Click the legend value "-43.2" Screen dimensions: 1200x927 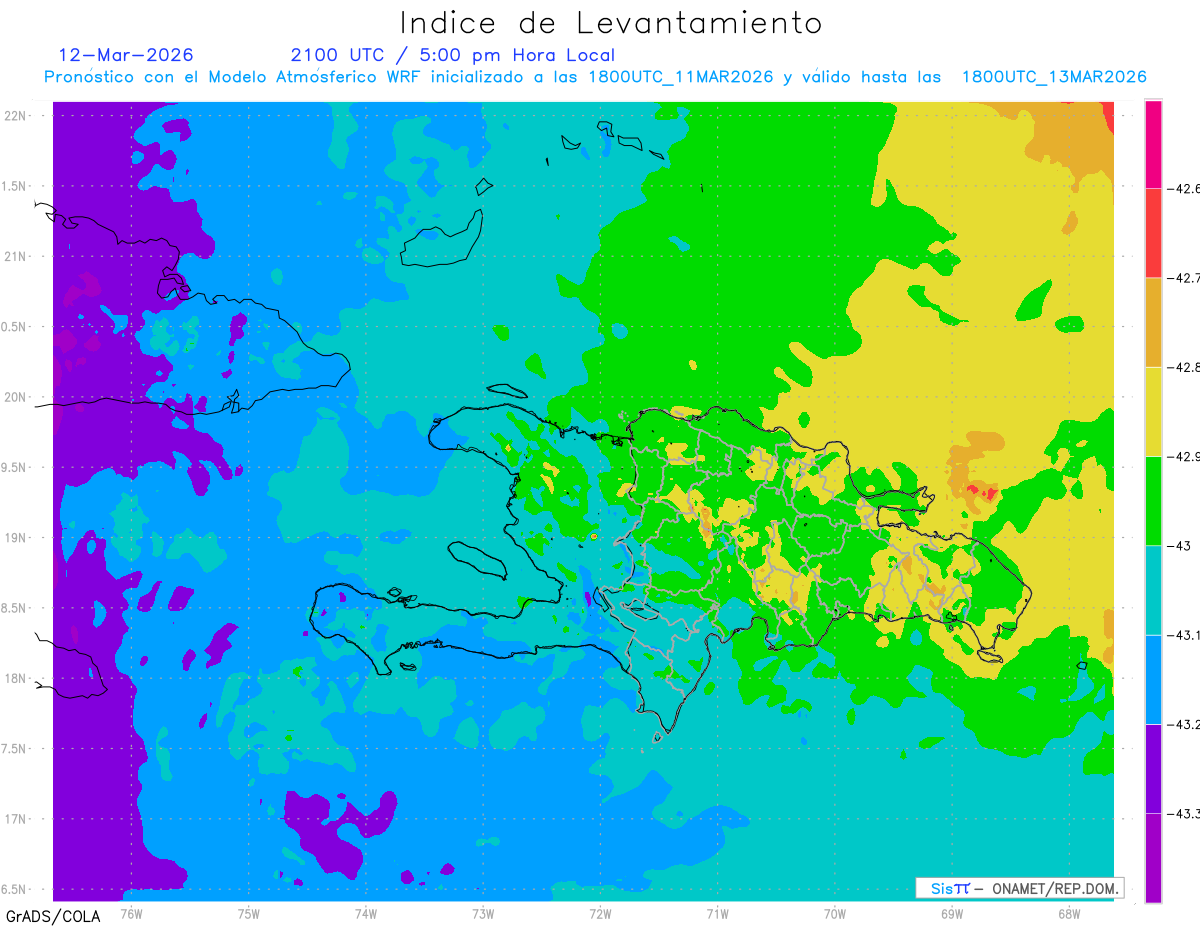point(1183,724)
